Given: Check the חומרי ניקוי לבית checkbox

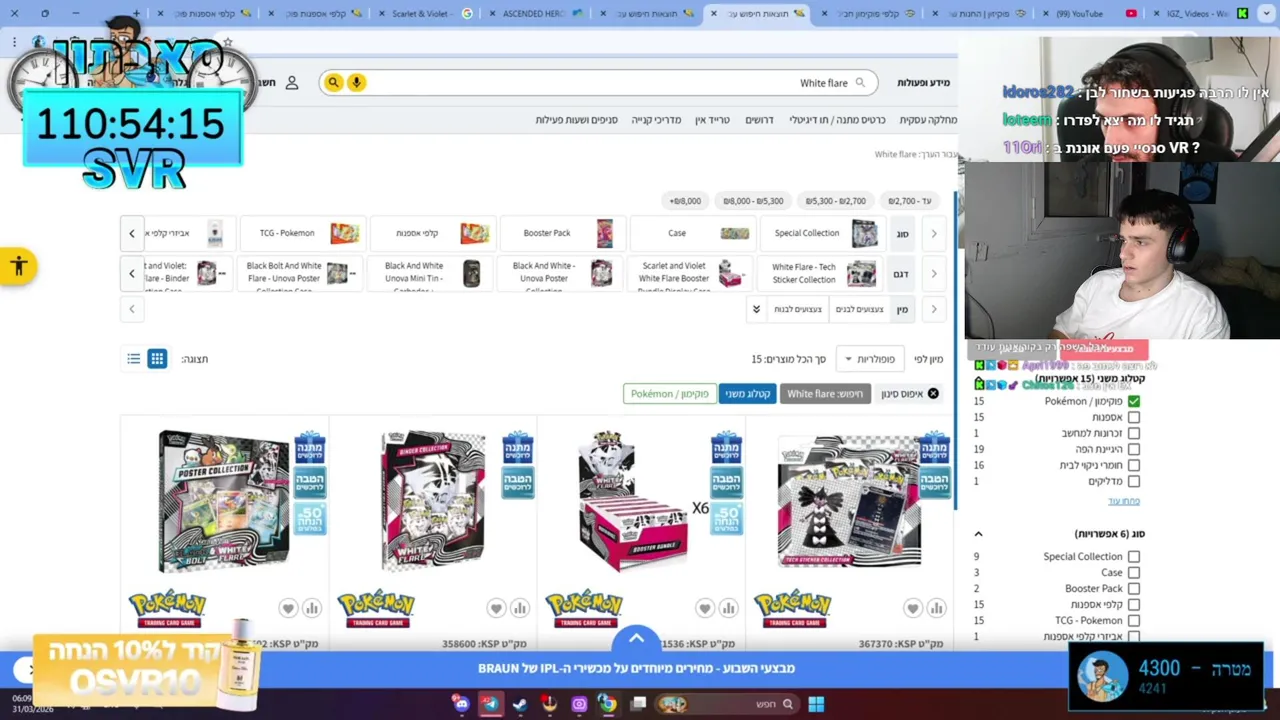Looking at the screenshot, I should pyautogui.click(x=1133, y=465).
